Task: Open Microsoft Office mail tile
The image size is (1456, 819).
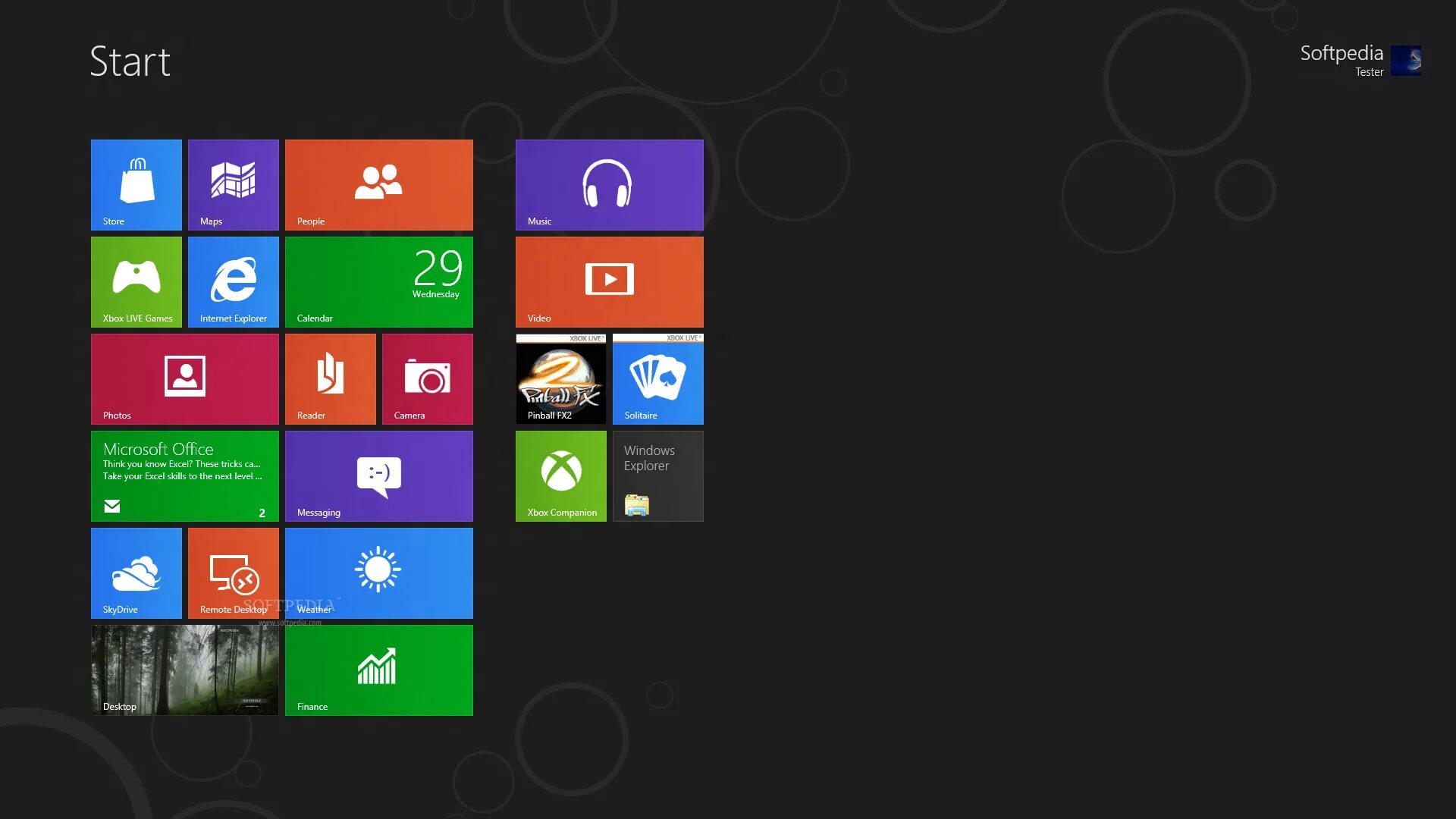Action: (185, 475)
